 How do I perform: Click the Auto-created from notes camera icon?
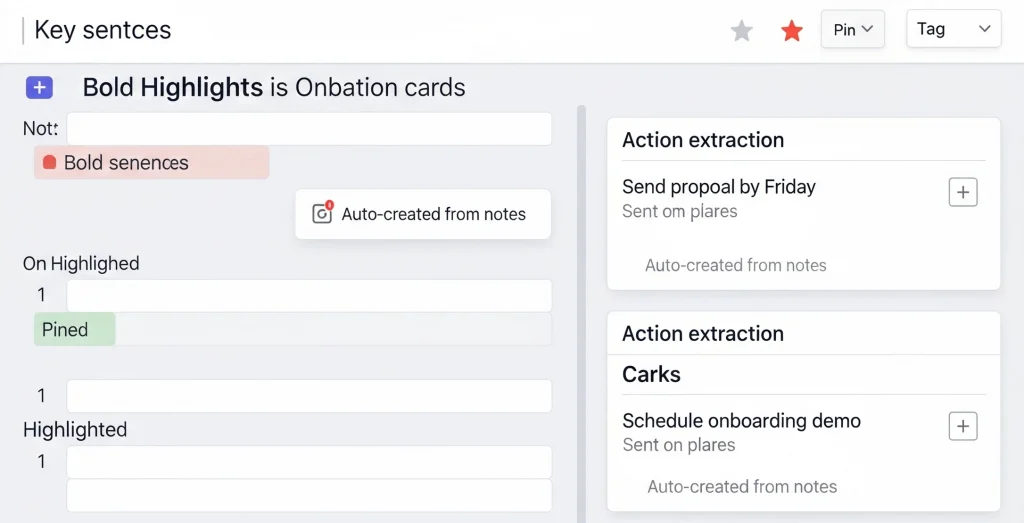point(322,213)
